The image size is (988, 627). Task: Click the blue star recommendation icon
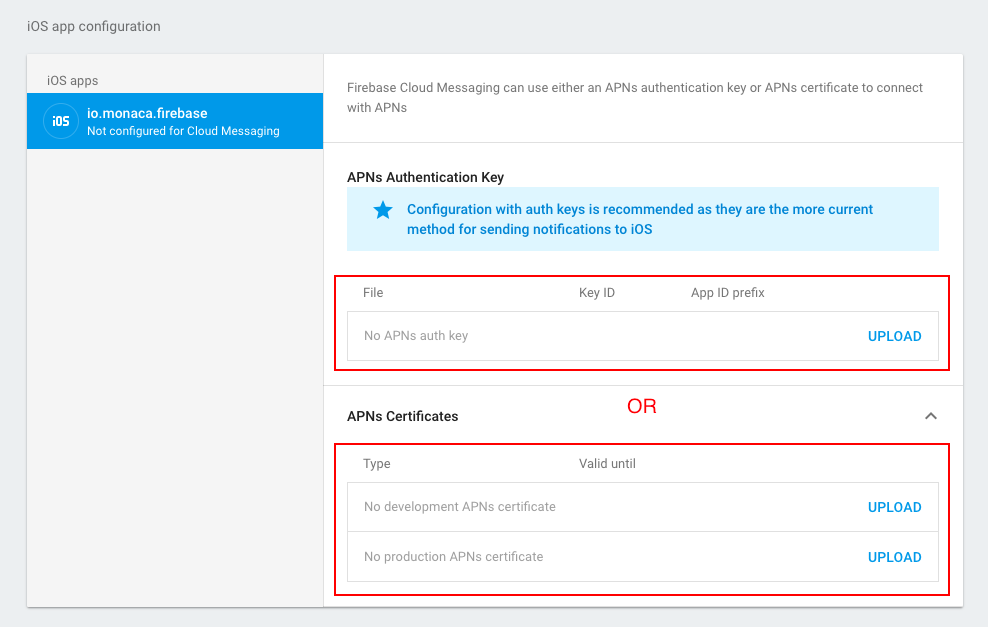pyautogui.click(x=383, y=210)
